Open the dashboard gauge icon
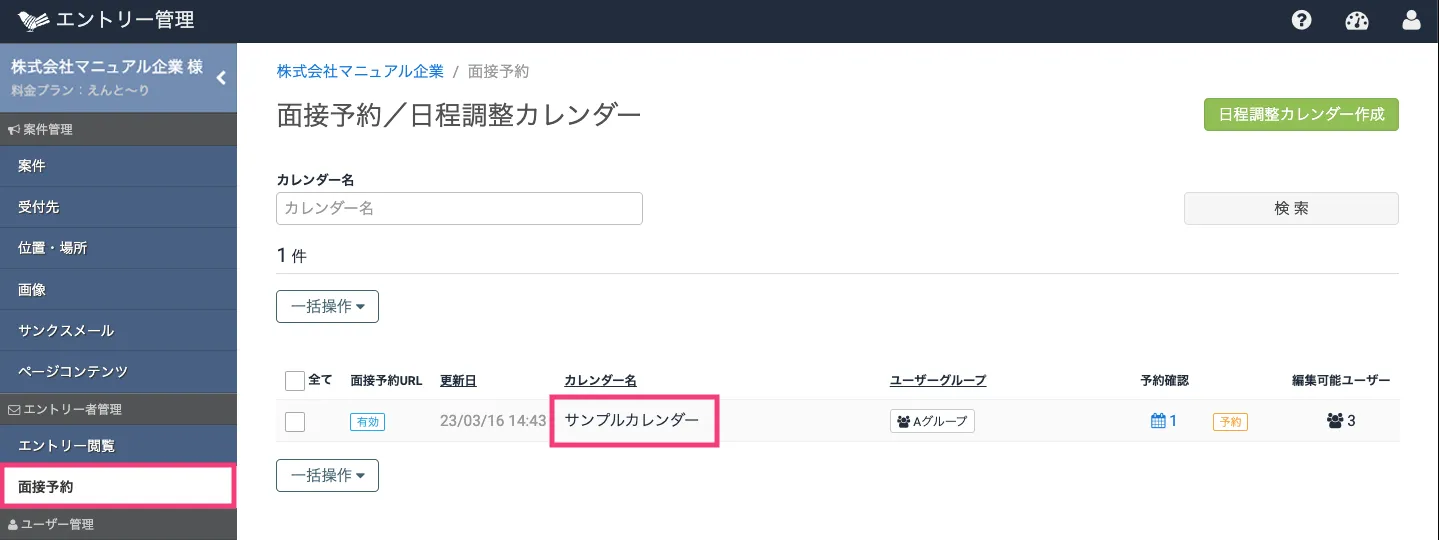The image size is (1439, 540). [1356, 20]
